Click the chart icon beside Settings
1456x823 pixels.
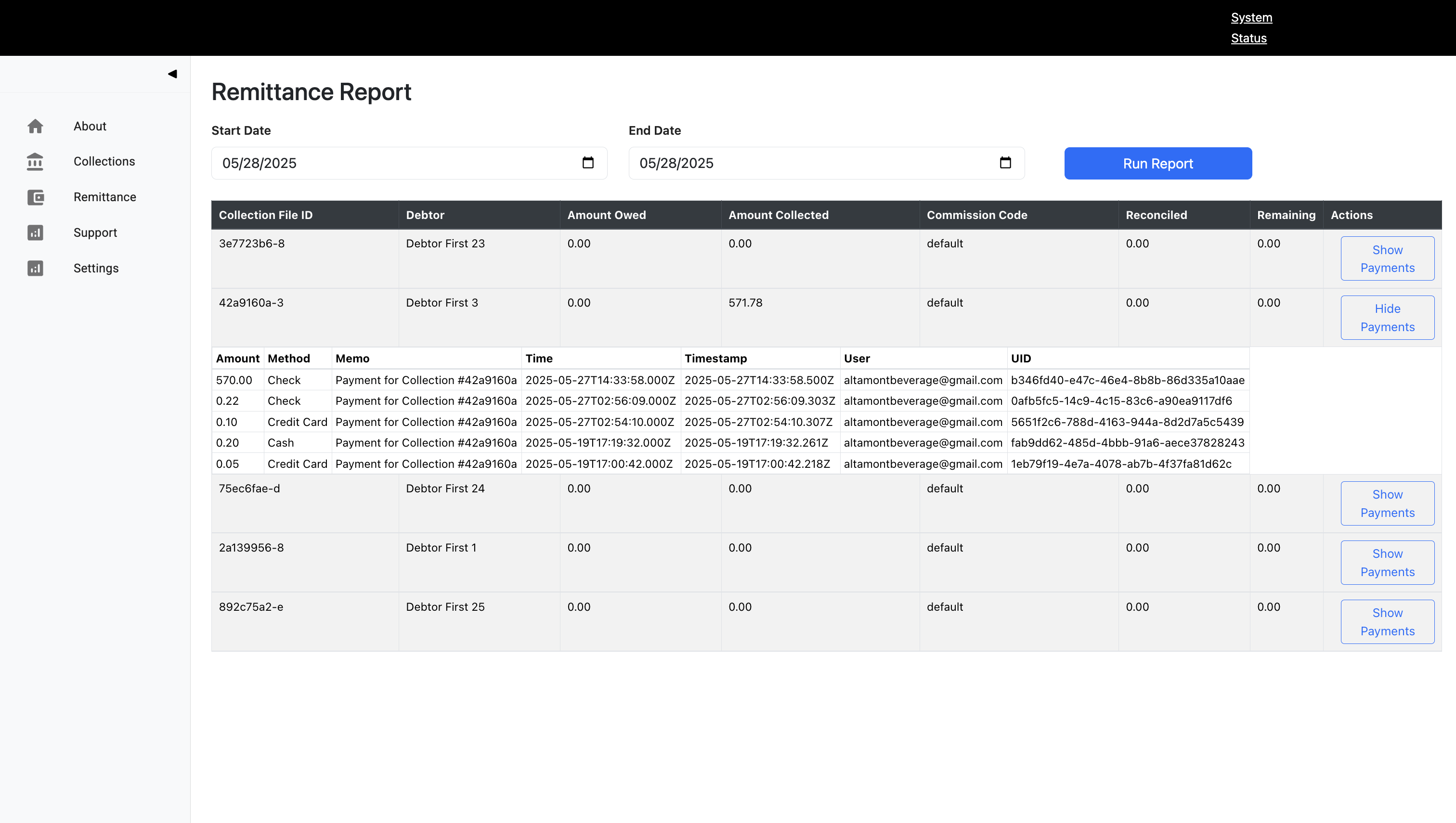pyautogui.click(x=35, y=269)
